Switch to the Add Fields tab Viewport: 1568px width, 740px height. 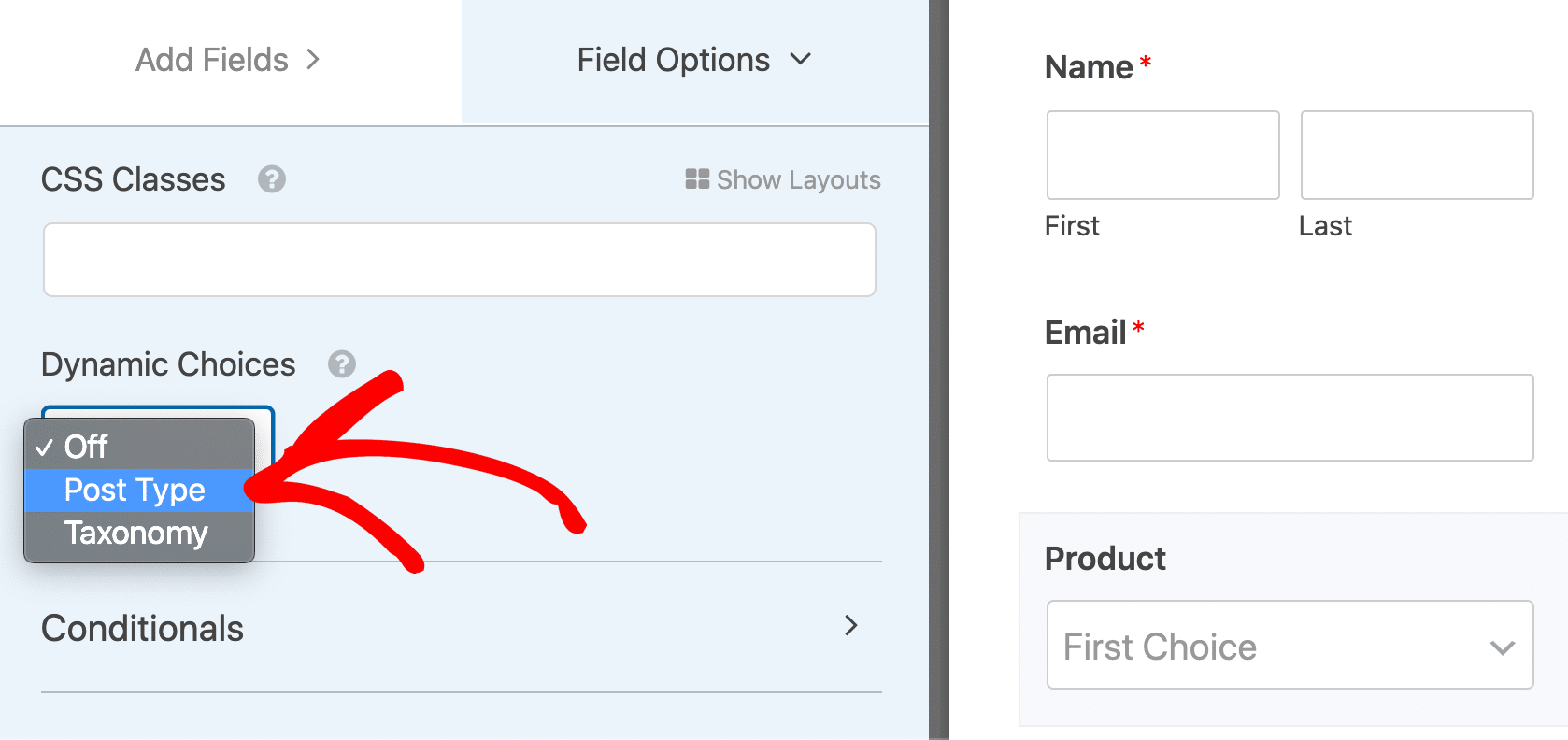[x=211, y=60]
